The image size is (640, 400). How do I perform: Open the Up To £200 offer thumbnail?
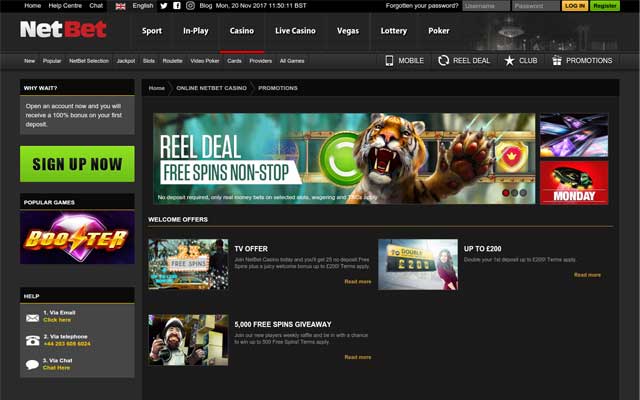[x=418, y=264]
